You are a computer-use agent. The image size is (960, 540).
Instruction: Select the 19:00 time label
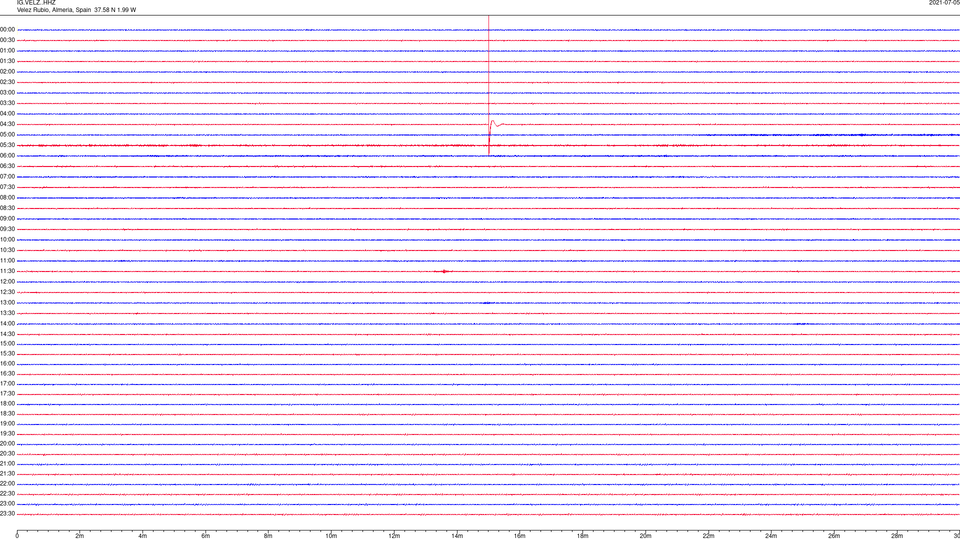point(7,424)
